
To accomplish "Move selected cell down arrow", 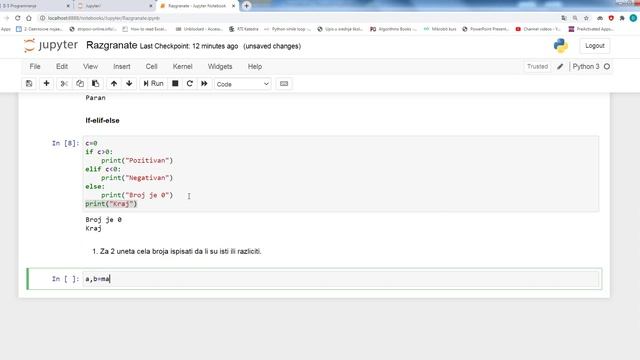I will tap(129, 84).
